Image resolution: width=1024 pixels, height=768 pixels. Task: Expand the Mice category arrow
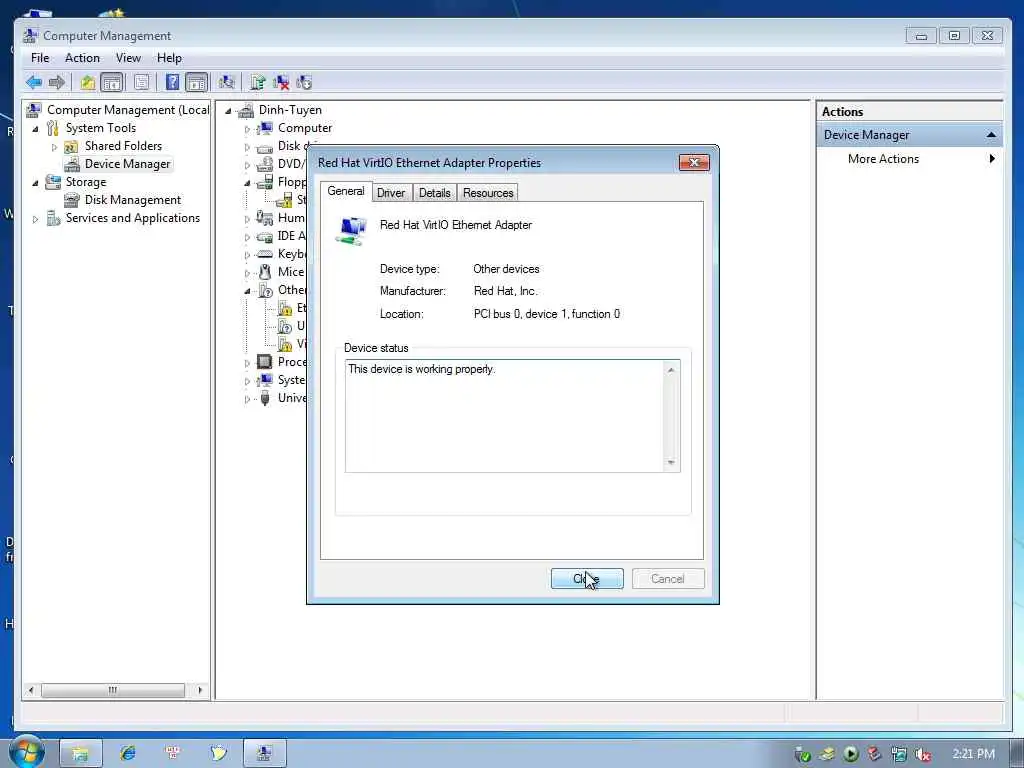click(x=247, y=273)
